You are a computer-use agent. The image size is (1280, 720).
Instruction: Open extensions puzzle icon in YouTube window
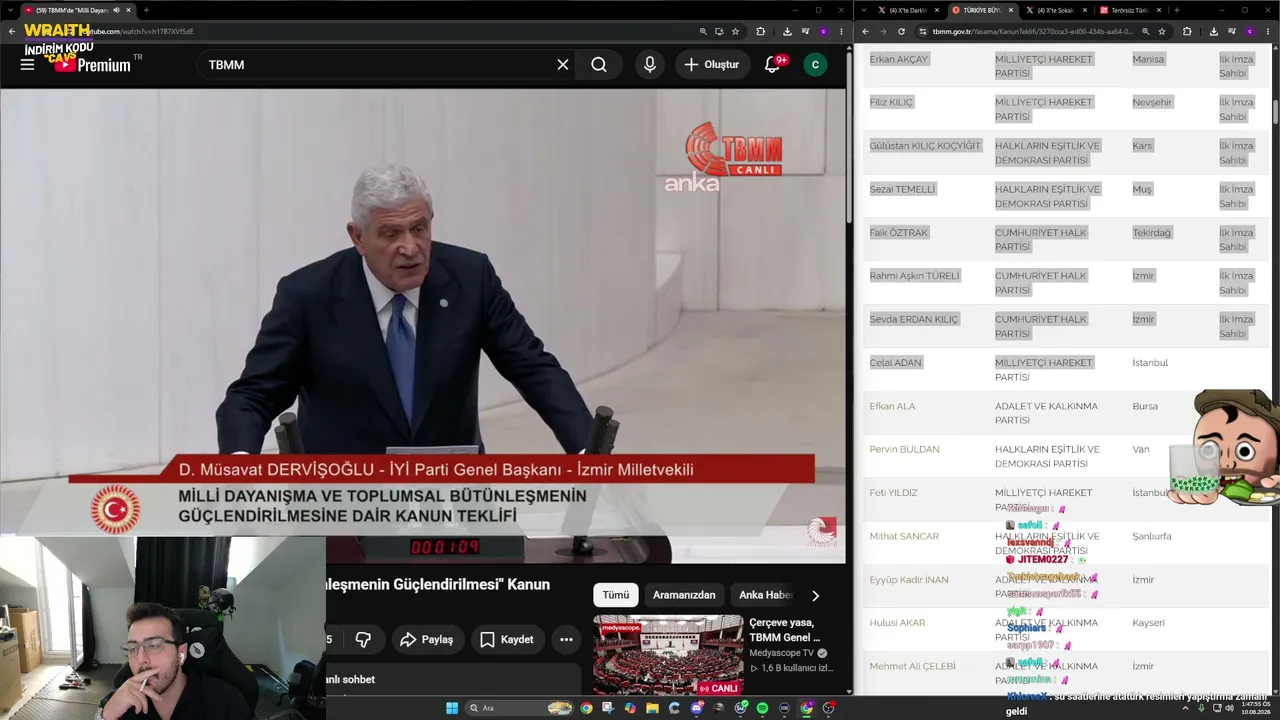click(761, 31)
